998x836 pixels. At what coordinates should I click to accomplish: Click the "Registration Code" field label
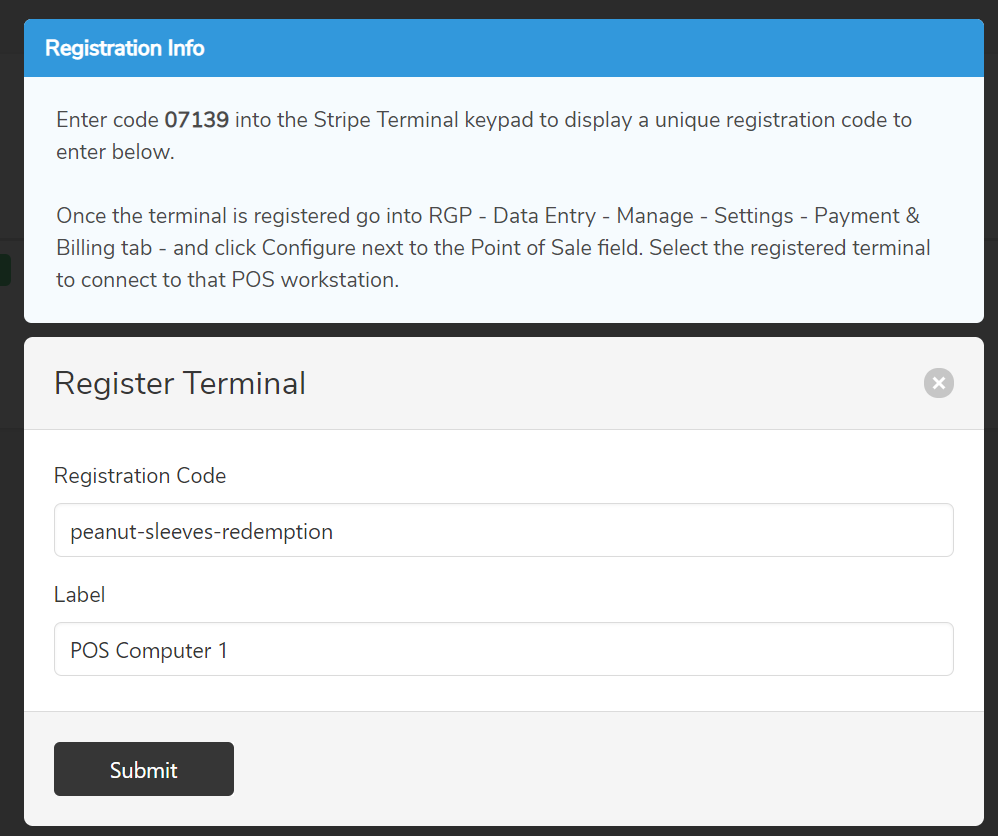point(140,476)
